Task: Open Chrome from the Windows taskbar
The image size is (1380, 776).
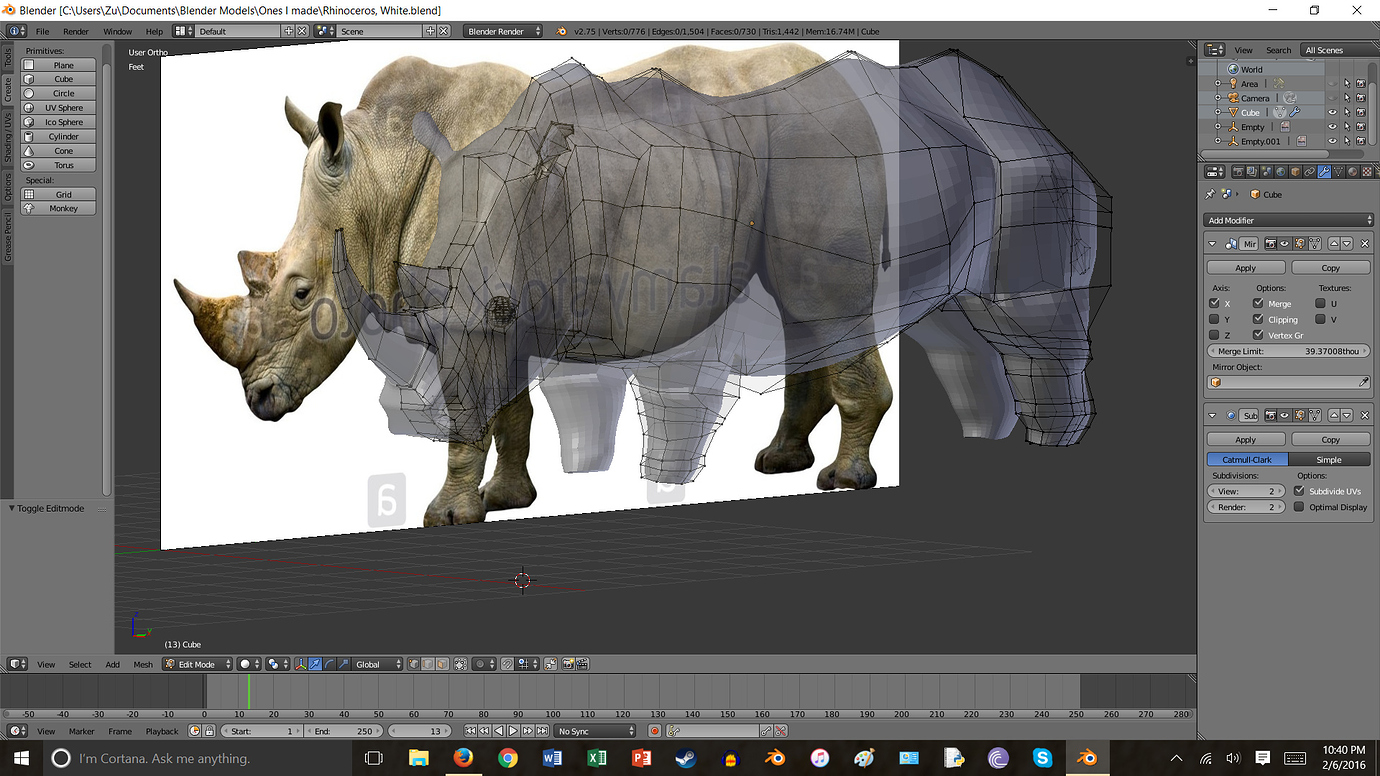Action: [507, 758]
